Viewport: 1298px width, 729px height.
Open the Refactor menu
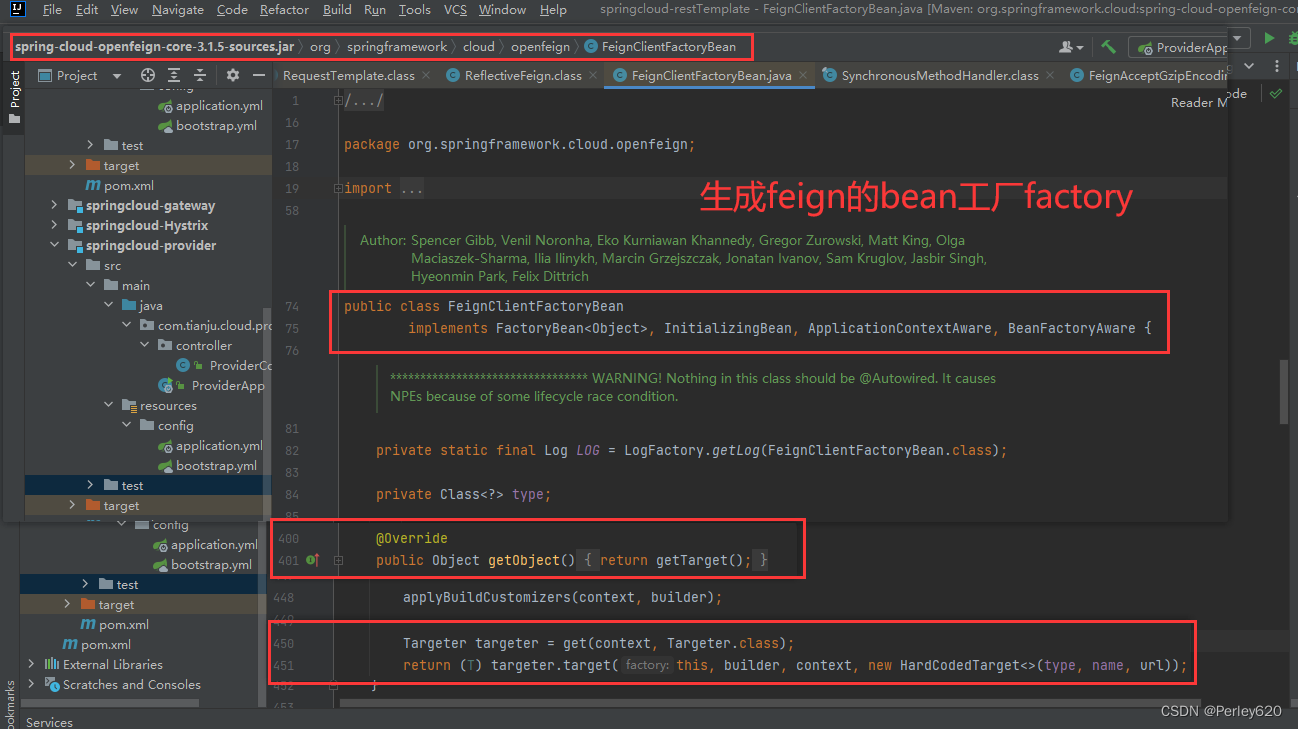[284, 10]
